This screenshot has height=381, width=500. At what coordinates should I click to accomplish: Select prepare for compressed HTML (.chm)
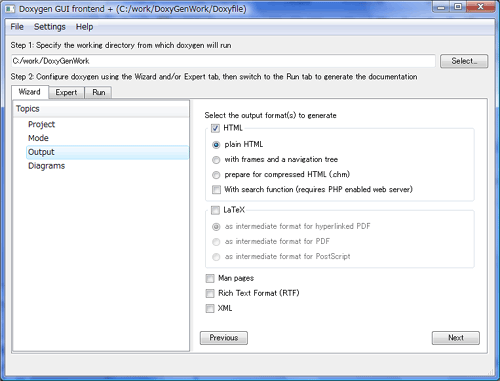click(216, 175)
